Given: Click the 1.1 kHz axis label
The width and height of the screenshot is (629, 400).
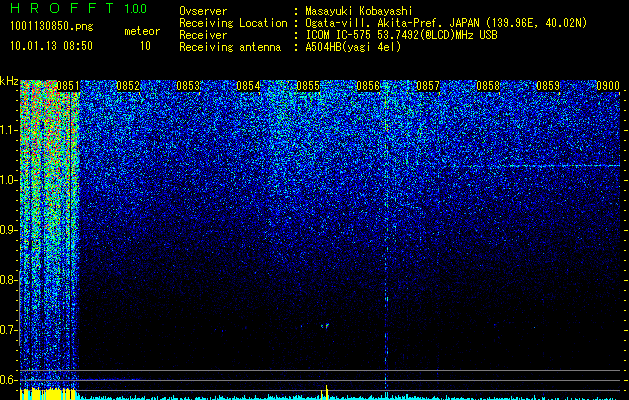Looking at the screenshot, I should pyautogui.click(x=8, y=130).
